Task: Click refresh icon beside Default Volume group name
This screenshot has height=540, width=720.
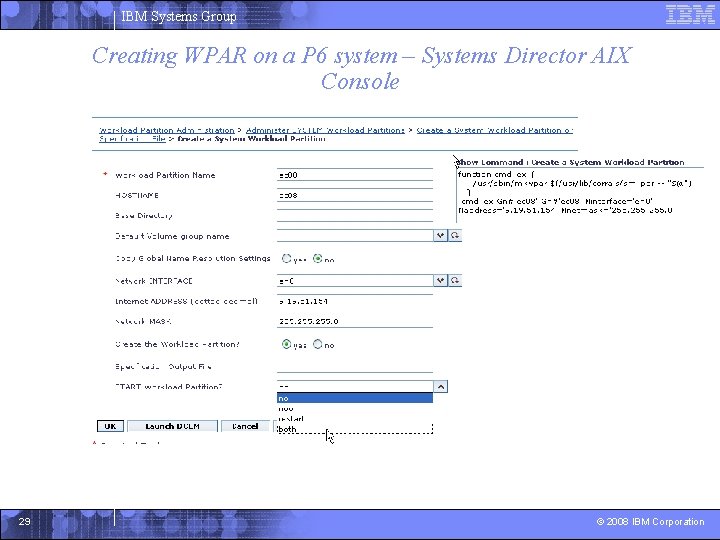Action: 455,236
